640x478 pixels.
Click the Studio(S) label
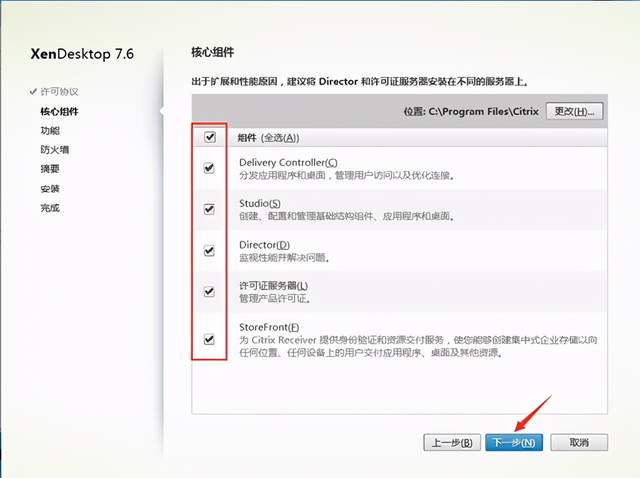pyautogui.click(x=260, y=203)
